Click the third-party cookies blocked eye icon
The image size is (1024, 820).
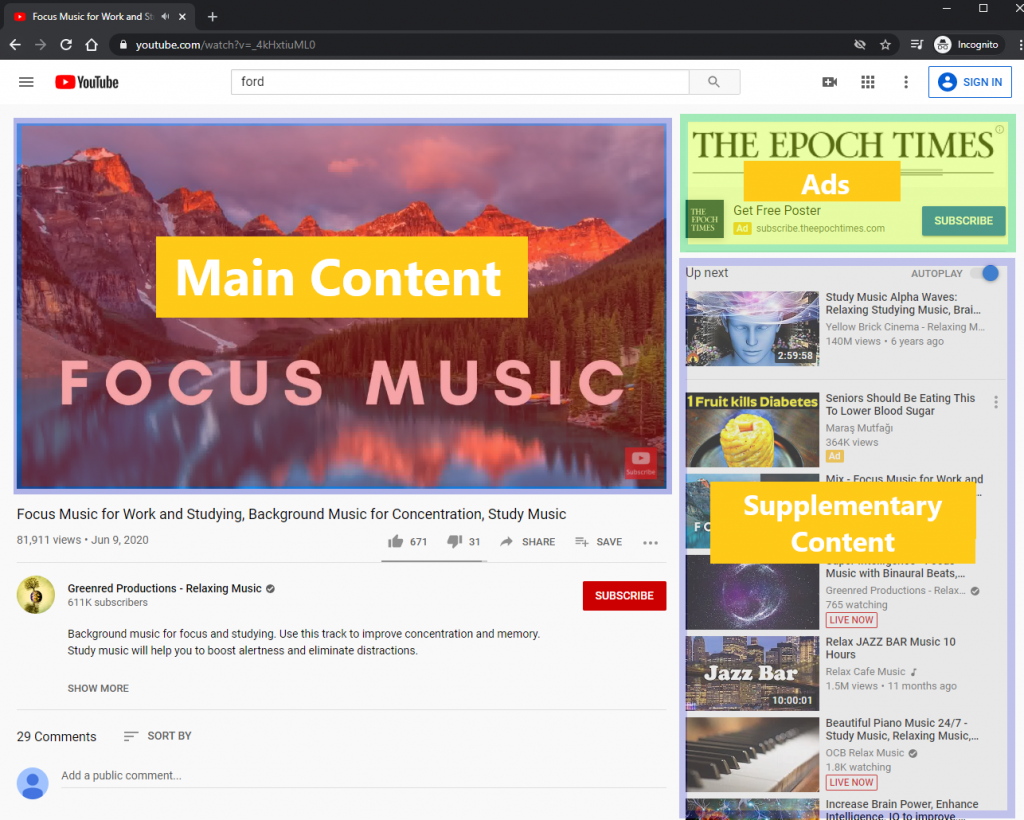[860, 44]
